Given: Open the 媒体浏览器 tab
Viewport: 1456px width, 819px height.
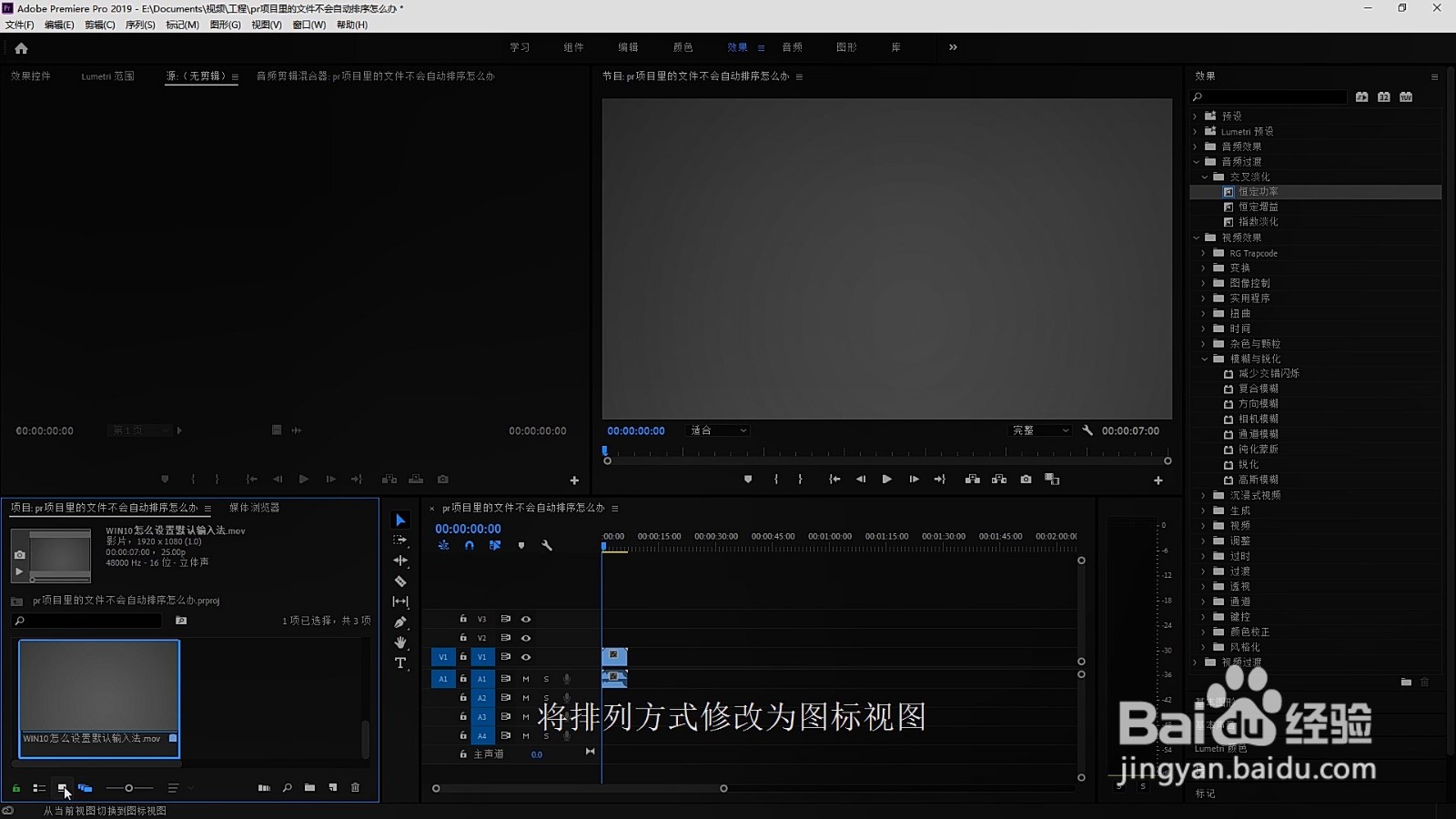Looking at the screenshot, I should [255, 508].
